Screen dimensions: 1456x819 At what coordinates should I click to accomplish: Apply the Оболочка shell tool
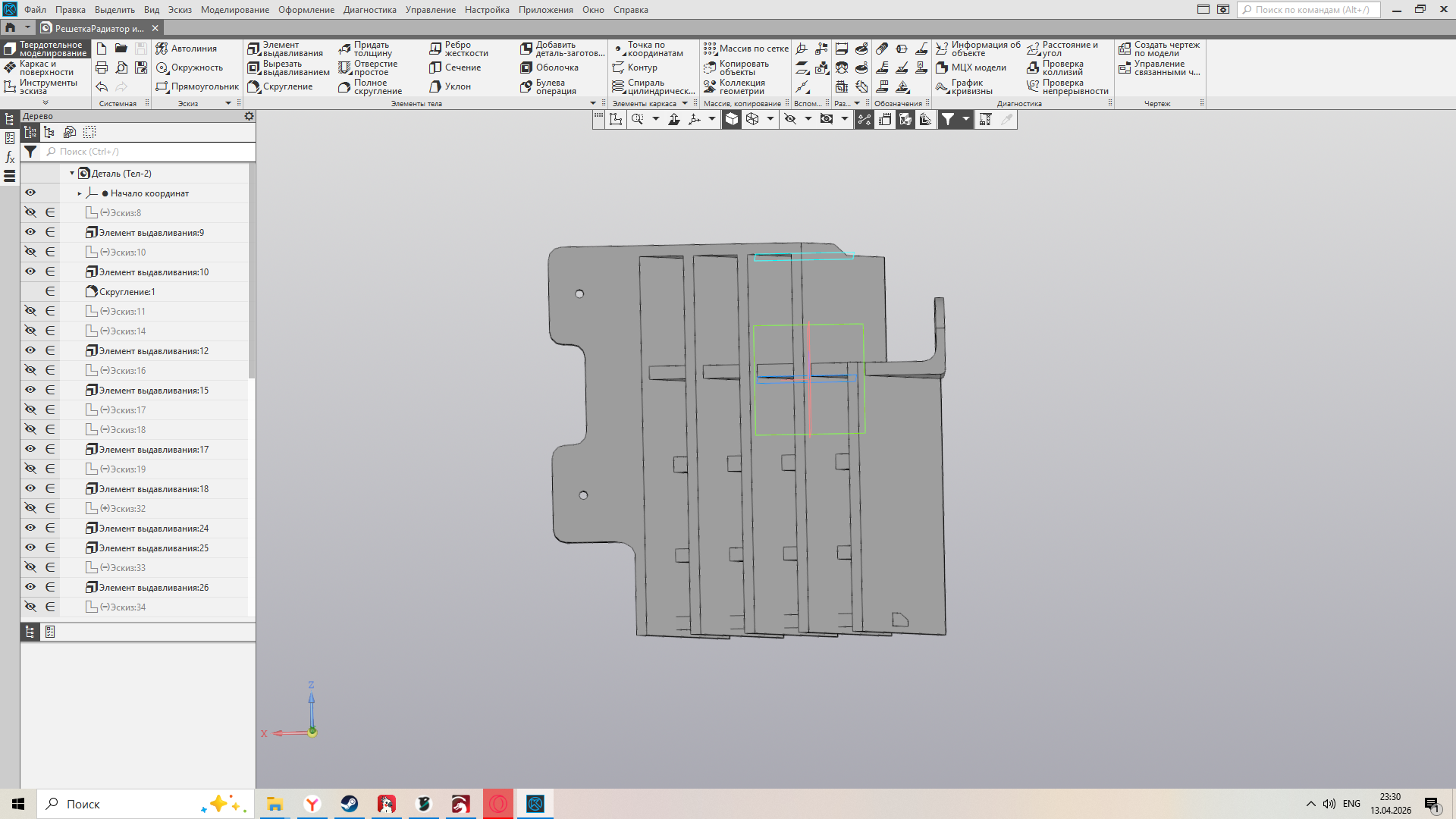click(x=550, y=67)
